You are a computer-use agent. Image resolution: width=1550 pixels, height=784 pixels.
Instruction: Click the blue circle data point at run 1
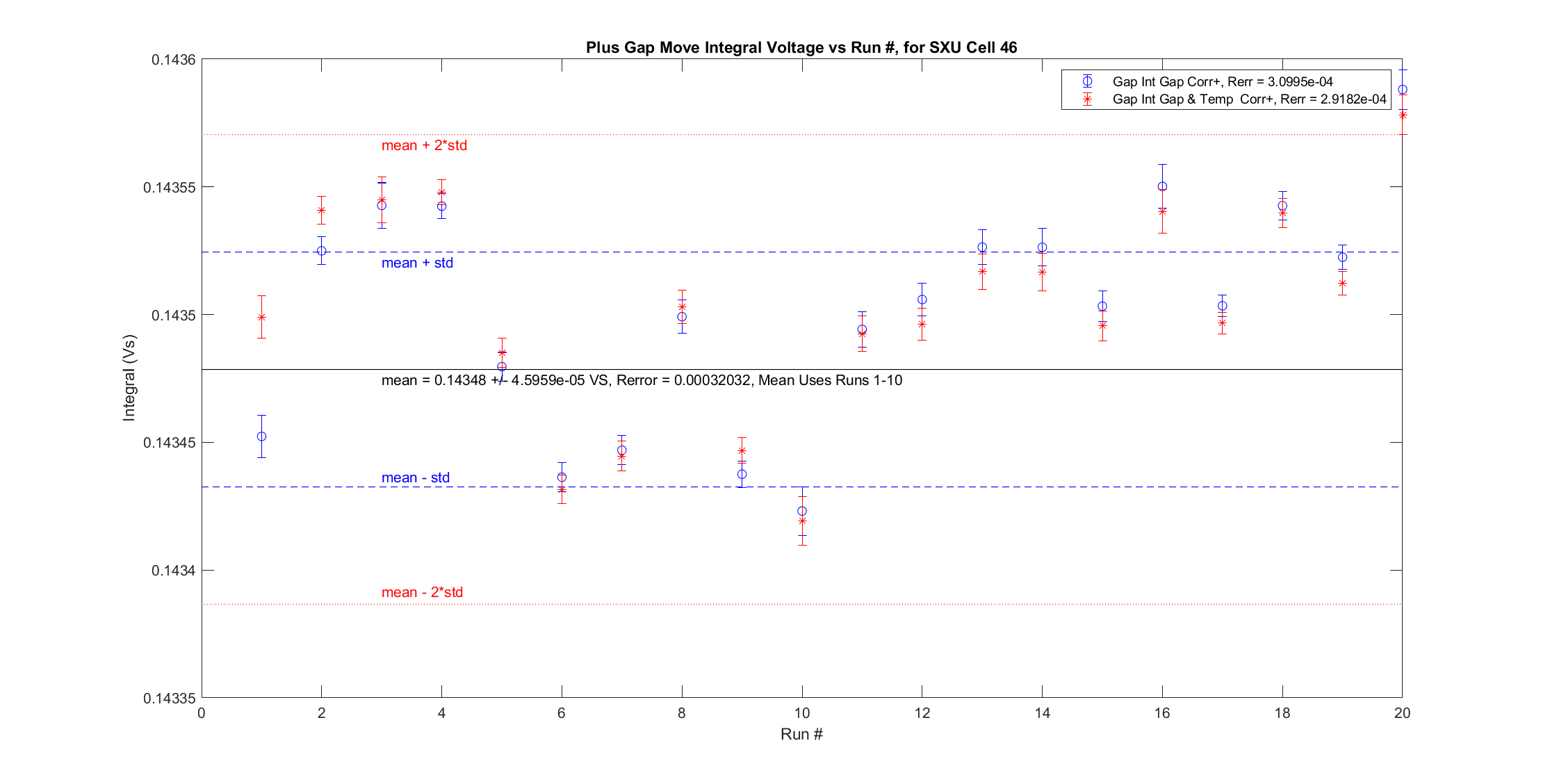261,436
